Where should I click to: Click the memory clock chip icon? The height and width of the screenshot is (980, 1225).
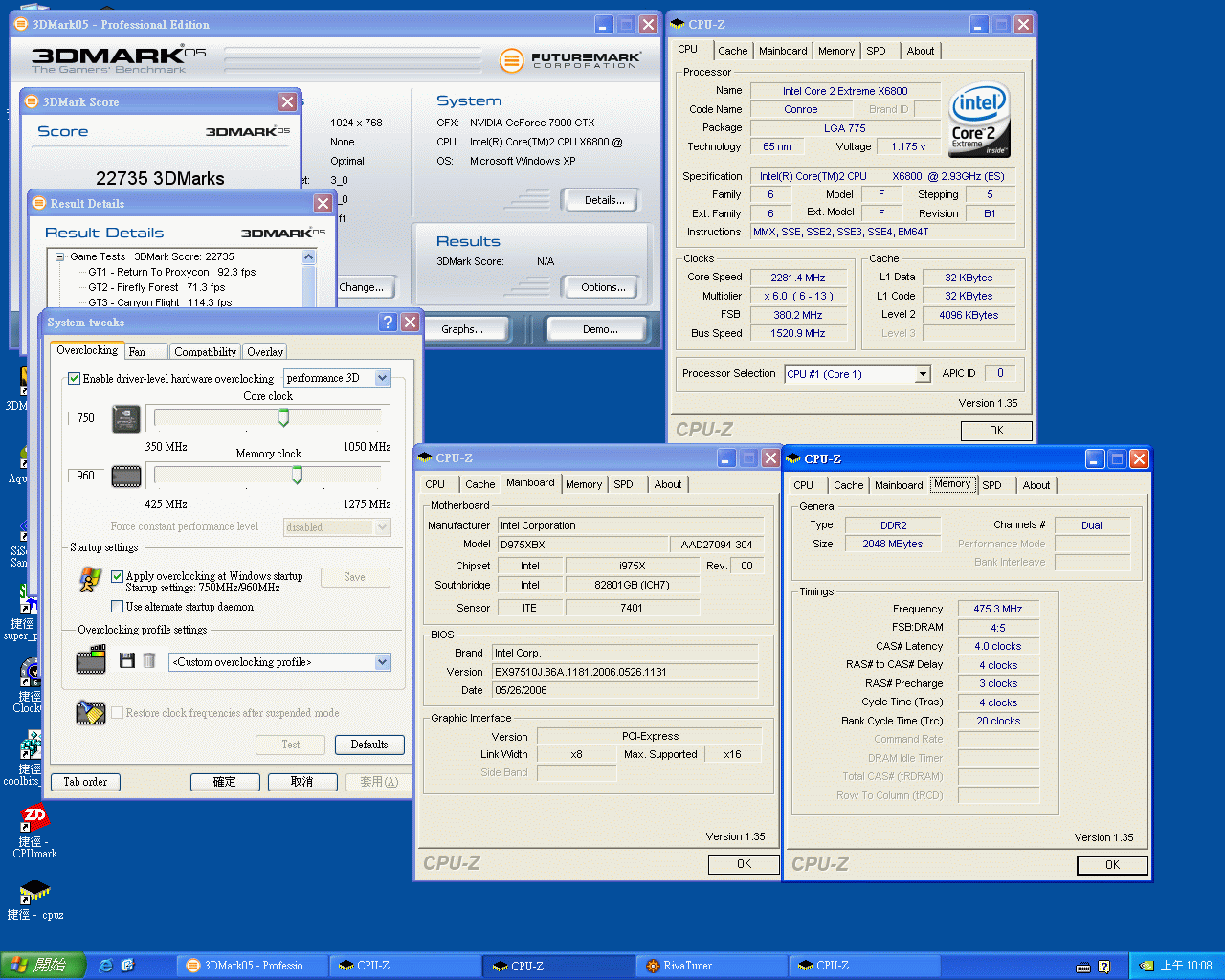coord(126,476)
